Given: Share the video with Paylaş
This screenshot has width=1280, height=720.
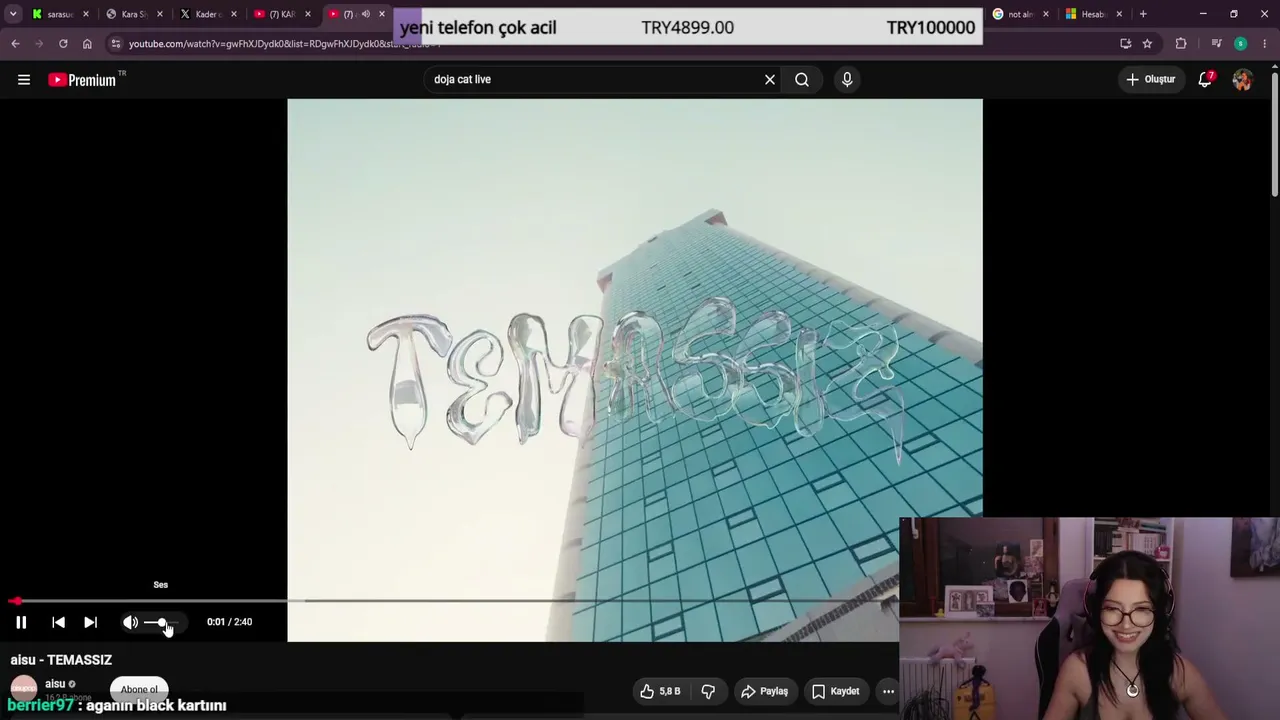Looking at the screenshot, I should click(x=765, y=691).
